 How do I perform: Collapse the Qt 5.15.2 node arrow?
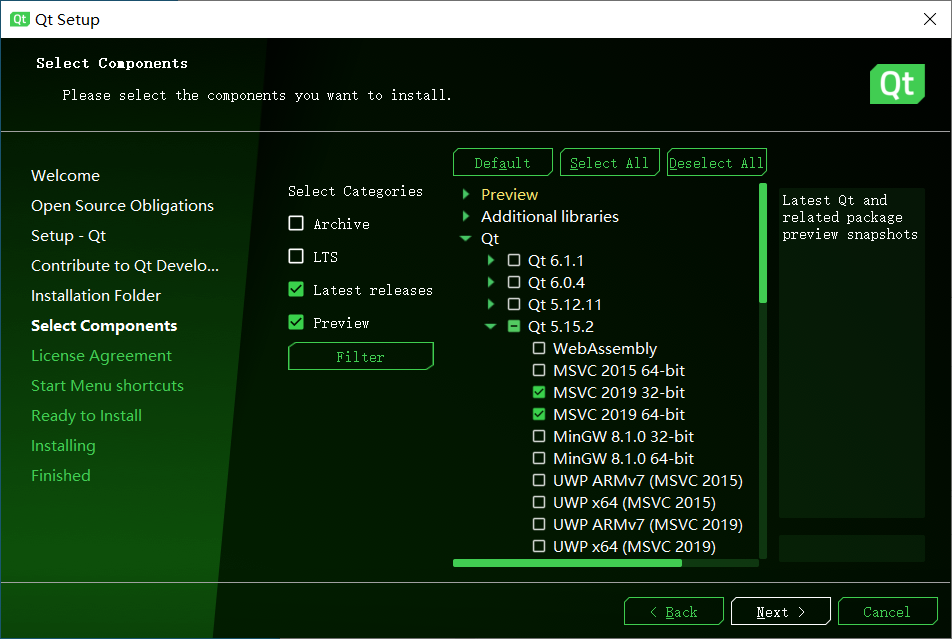[491, 327]
